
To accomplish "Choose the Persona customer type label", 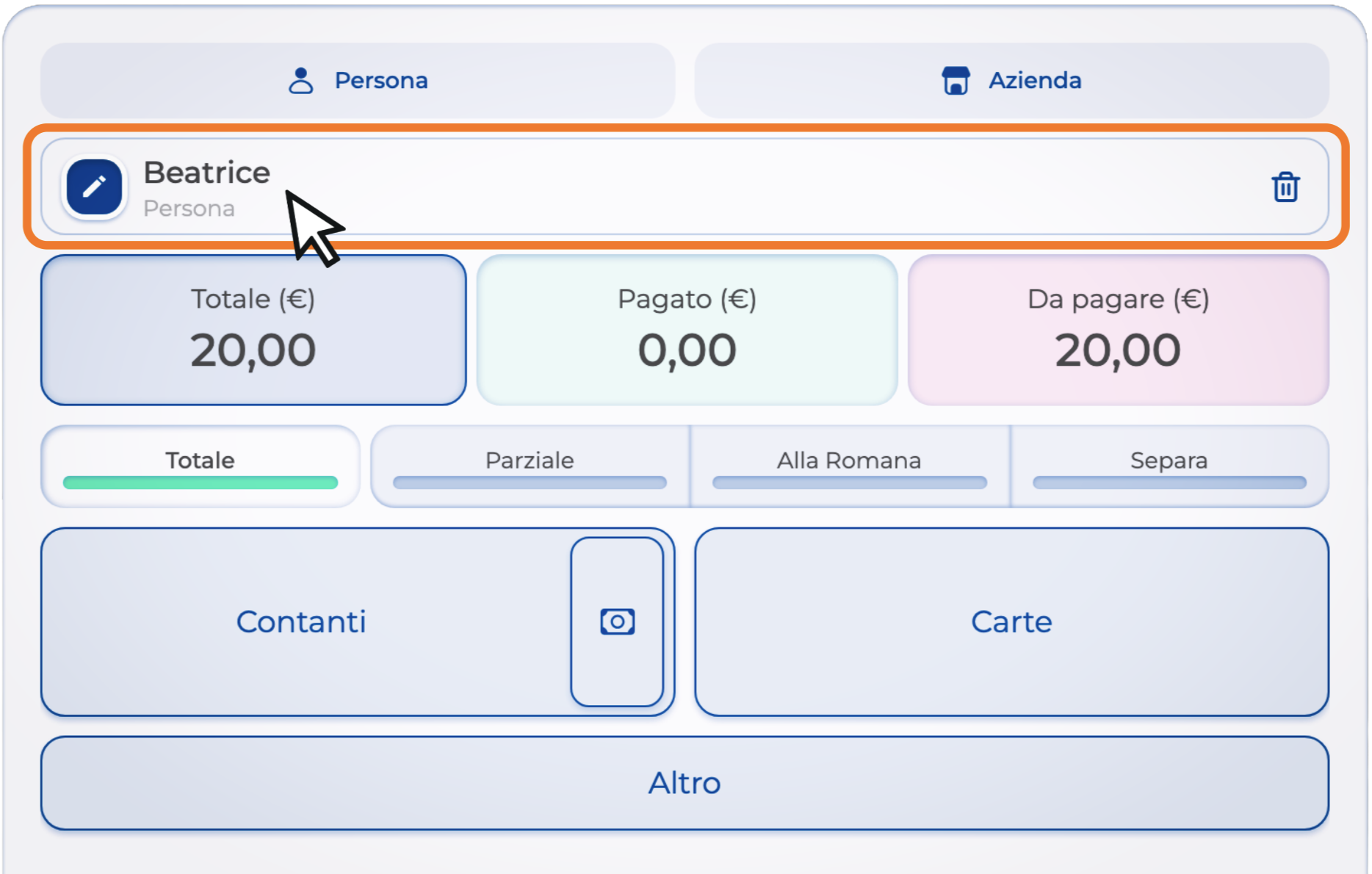I will click(x=380, y=81).
